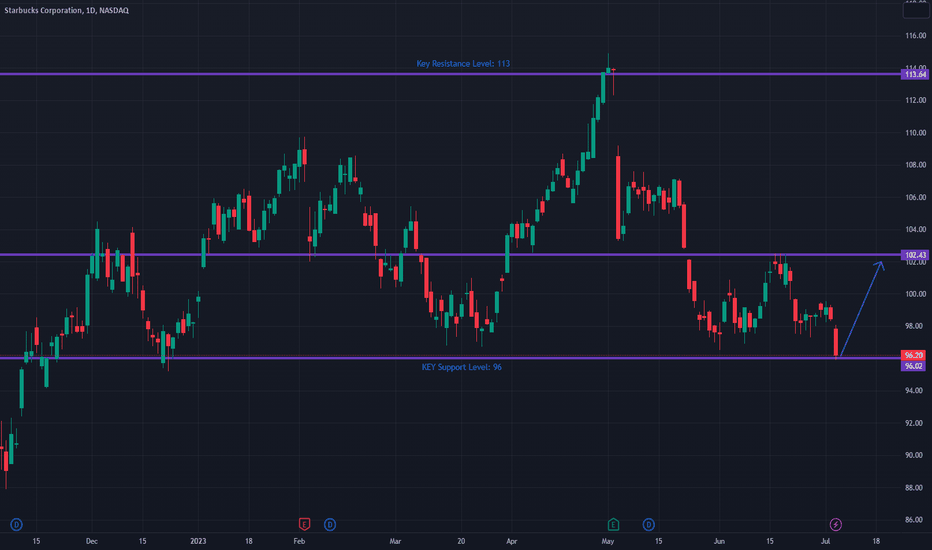Open the red earnings E marker near Feb
The height and width of the screenshot is (550, 932).
(x=304, y=524)
